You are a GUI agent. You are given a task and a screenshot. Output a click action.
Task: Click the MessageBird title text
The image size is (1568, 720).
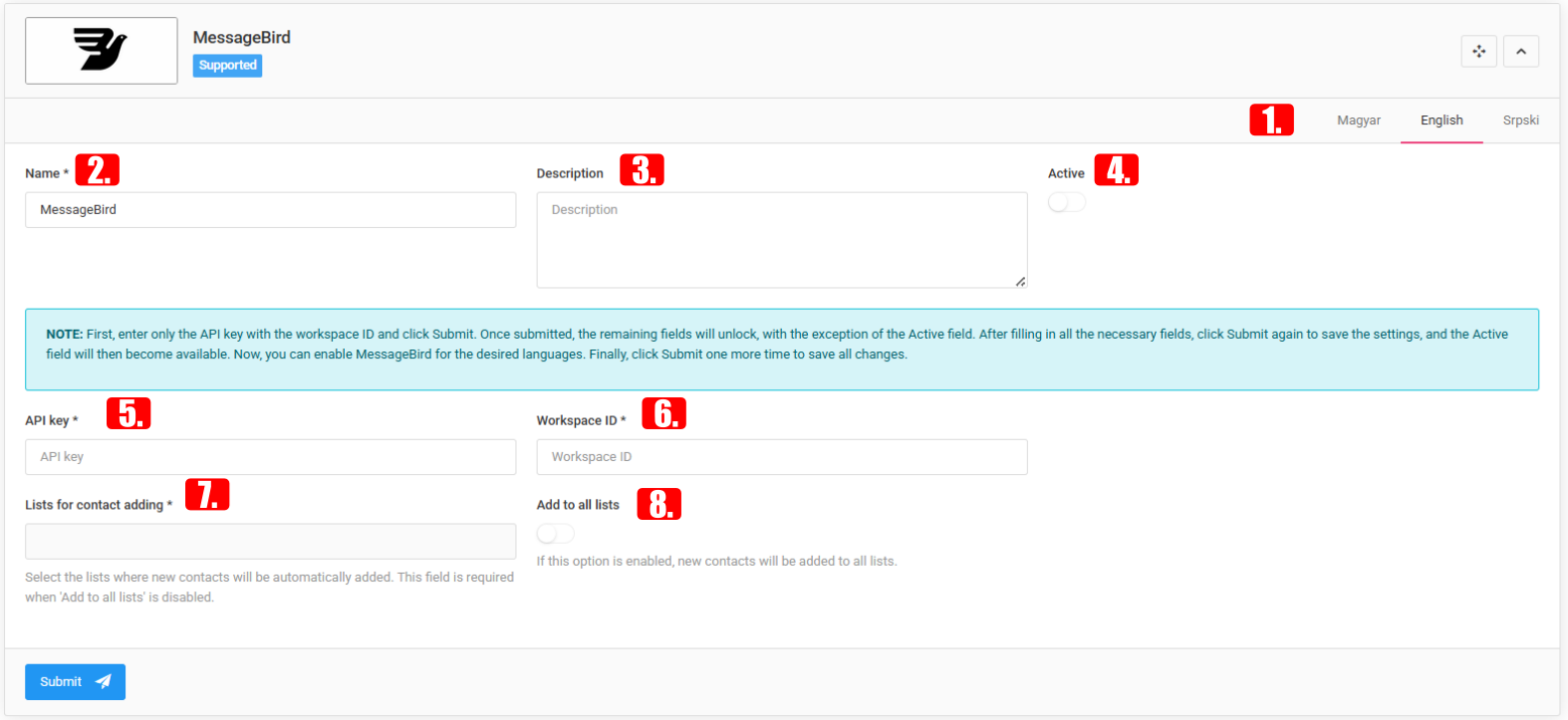[242, 38]
